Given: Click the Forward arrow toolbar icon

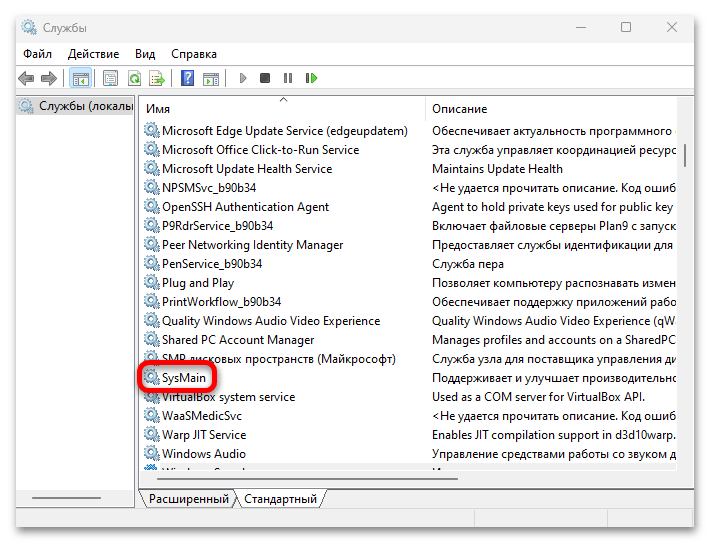Looking at the screenshot, I should click(x=49, y=78).
